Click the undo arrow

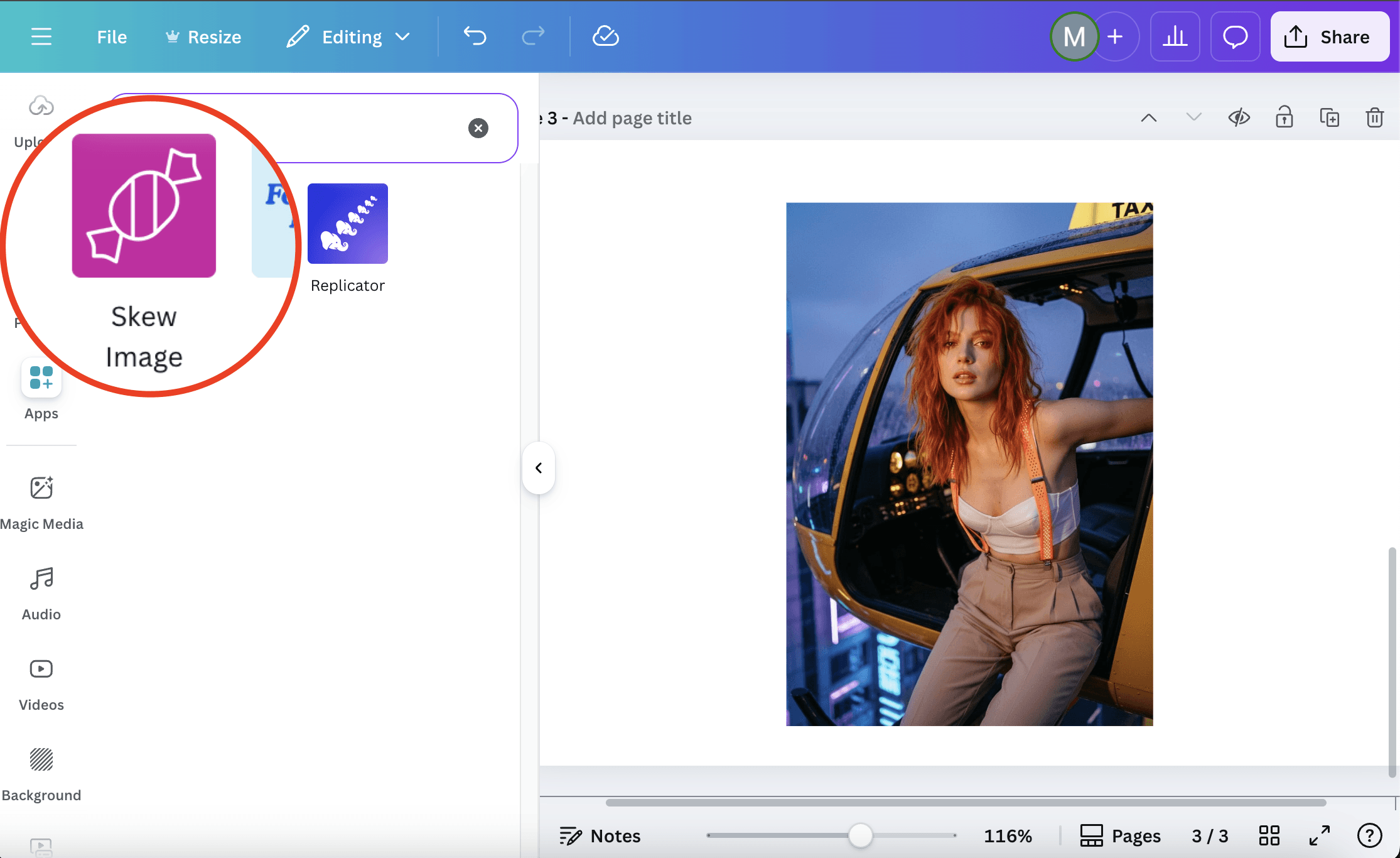(x=475, y=36)
